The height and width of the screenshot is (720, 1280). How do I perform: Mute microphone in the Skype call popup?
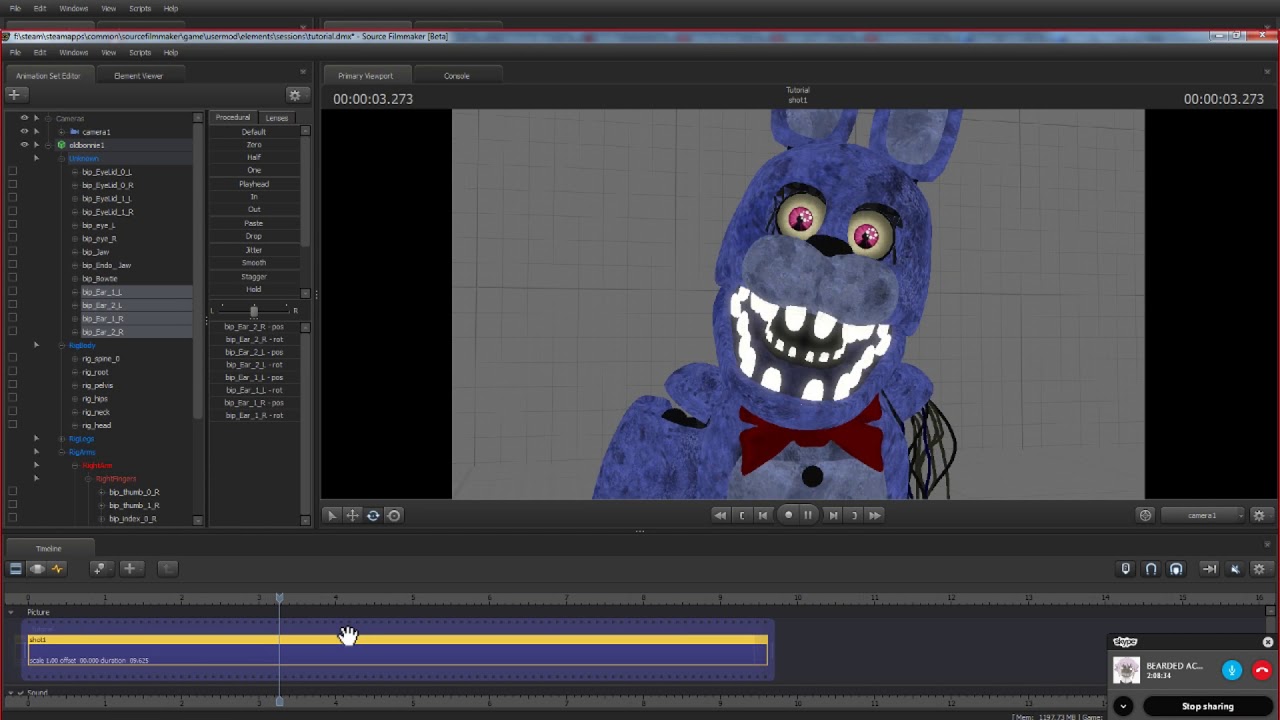point(1232,671)
